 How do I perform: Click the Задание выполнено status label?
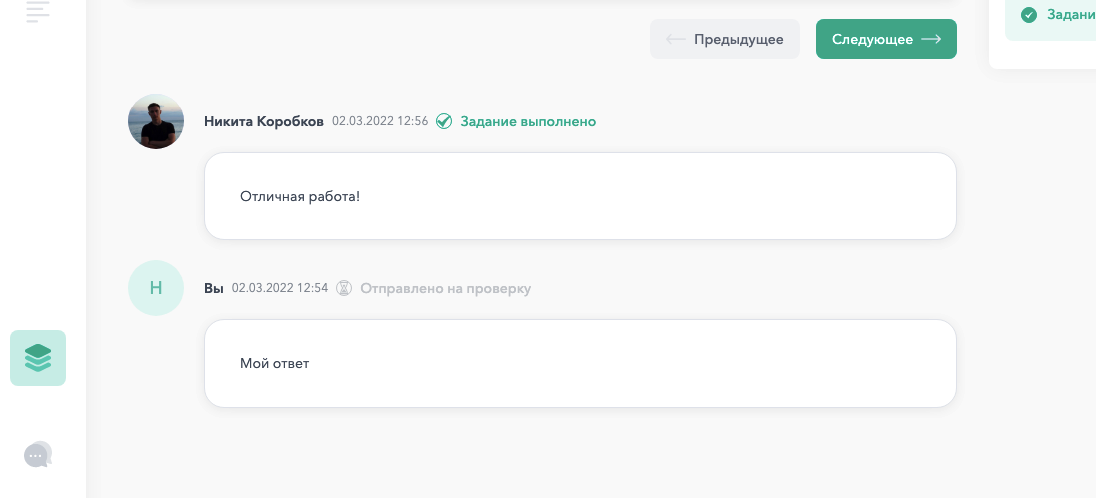(x=528, y=122)
